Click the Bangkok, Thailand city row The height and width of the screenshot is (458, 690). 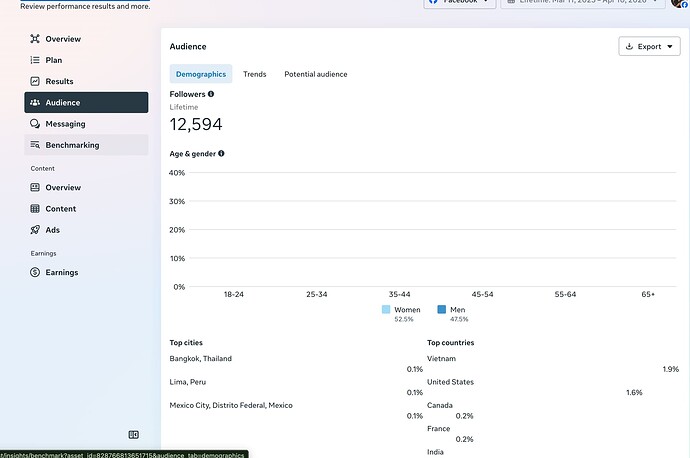[296, 364]
